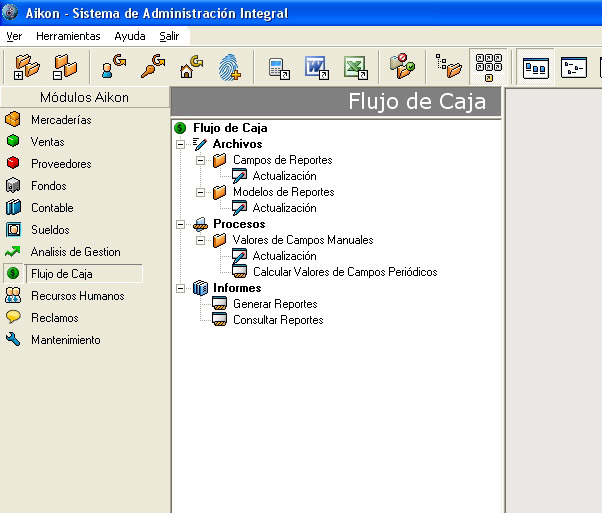The height and width of the screenshot is (517, 602).
Task: Click the Analisis de Gestion green arrow icon
Action: pyautogui.click(x=13, y=251)
